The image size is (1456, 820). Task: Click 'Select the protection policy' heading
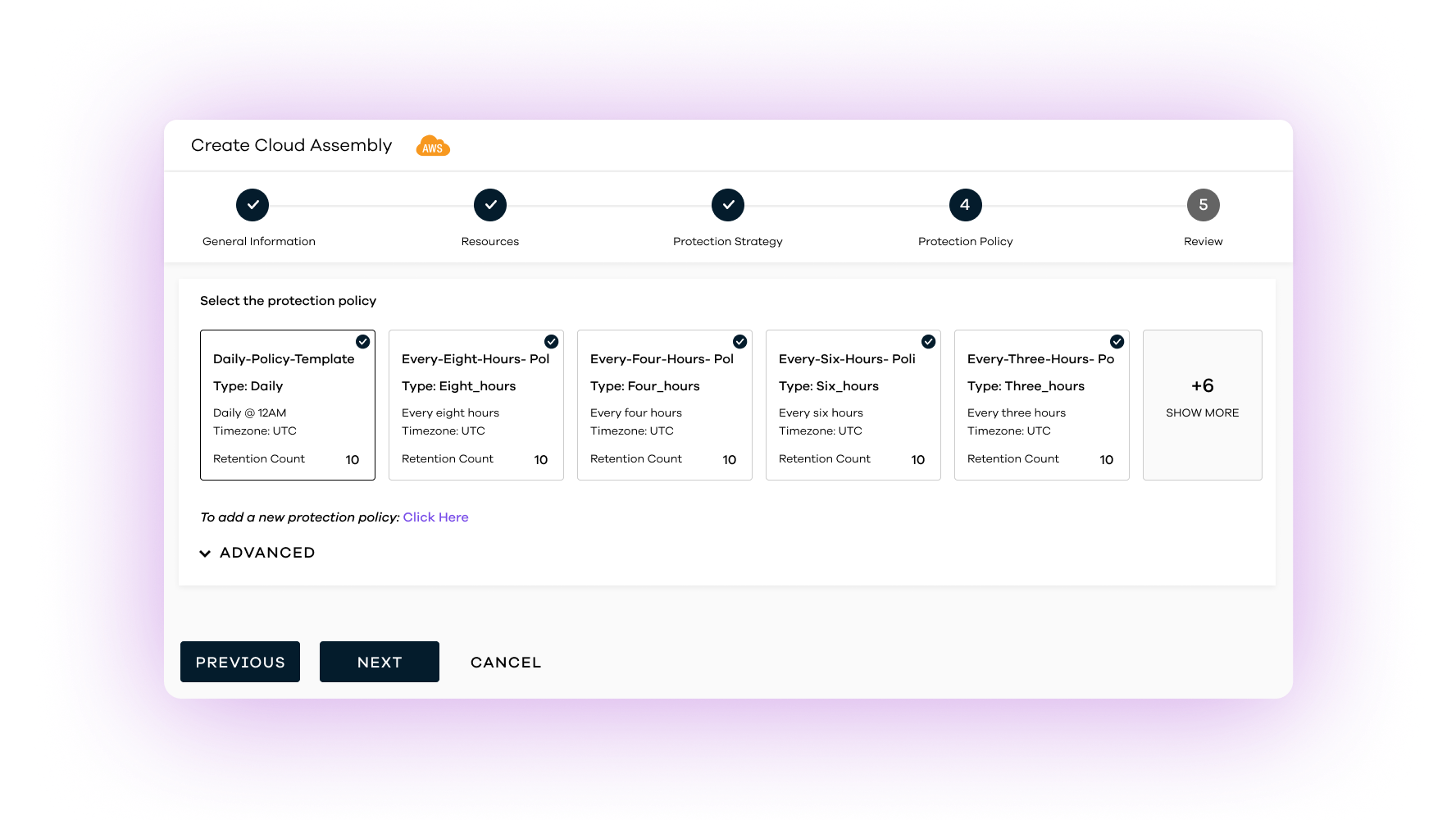point(288,301)
